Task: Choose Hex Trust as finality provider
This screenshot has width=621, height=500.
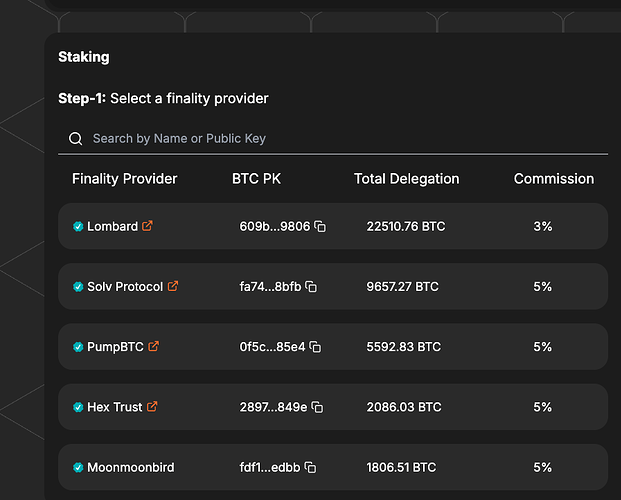Action: pyautogui.click(x=333, y=407)
